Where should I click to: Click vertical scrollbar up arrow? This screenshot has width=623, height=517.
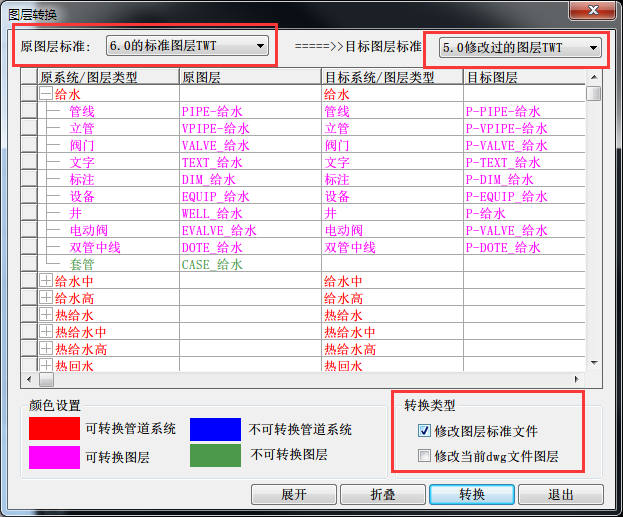[594, 77]
